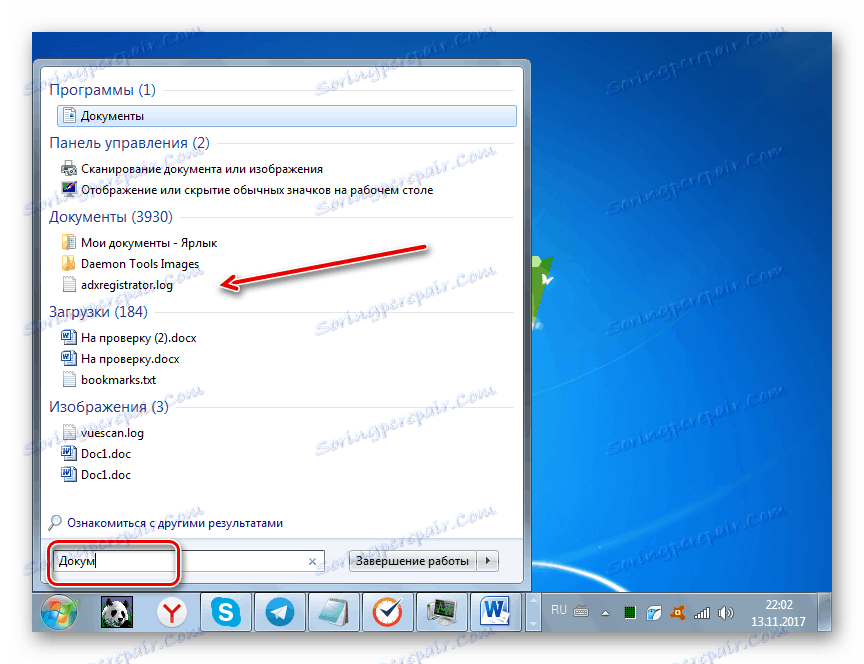
Task: Clear the search box with X
Action: 312,561
